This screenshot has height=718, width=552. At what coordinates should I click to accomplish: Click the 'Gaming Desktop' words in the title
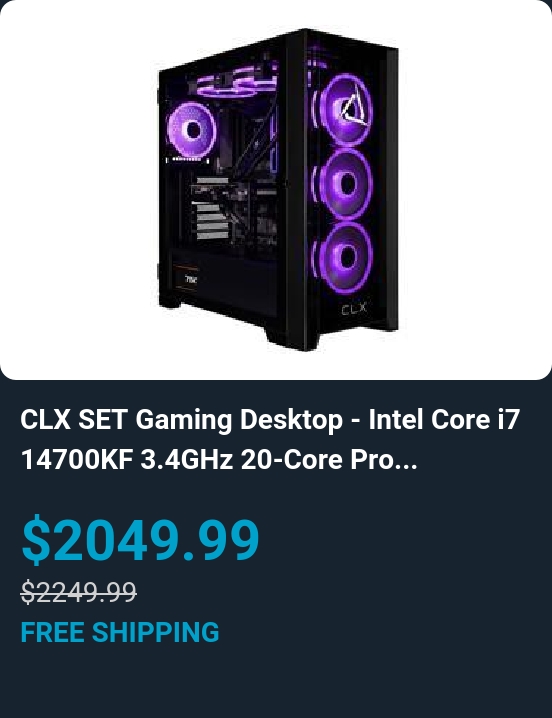pos(239,419)
